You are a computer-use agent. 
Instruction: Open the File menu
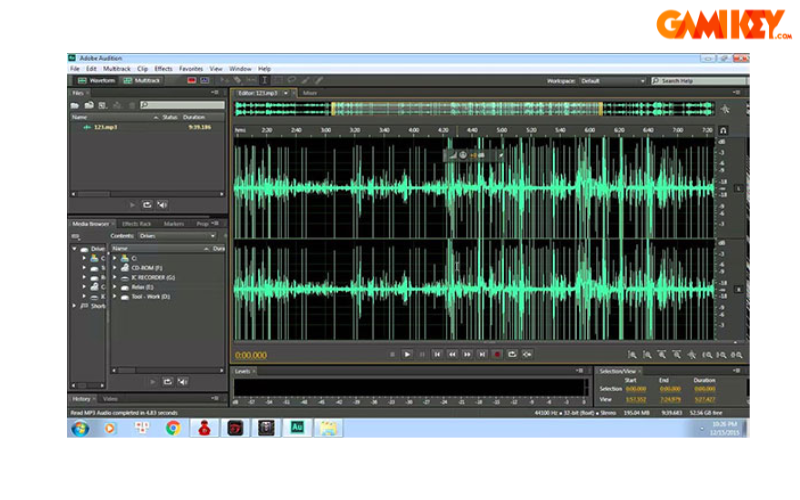[75, 68]
